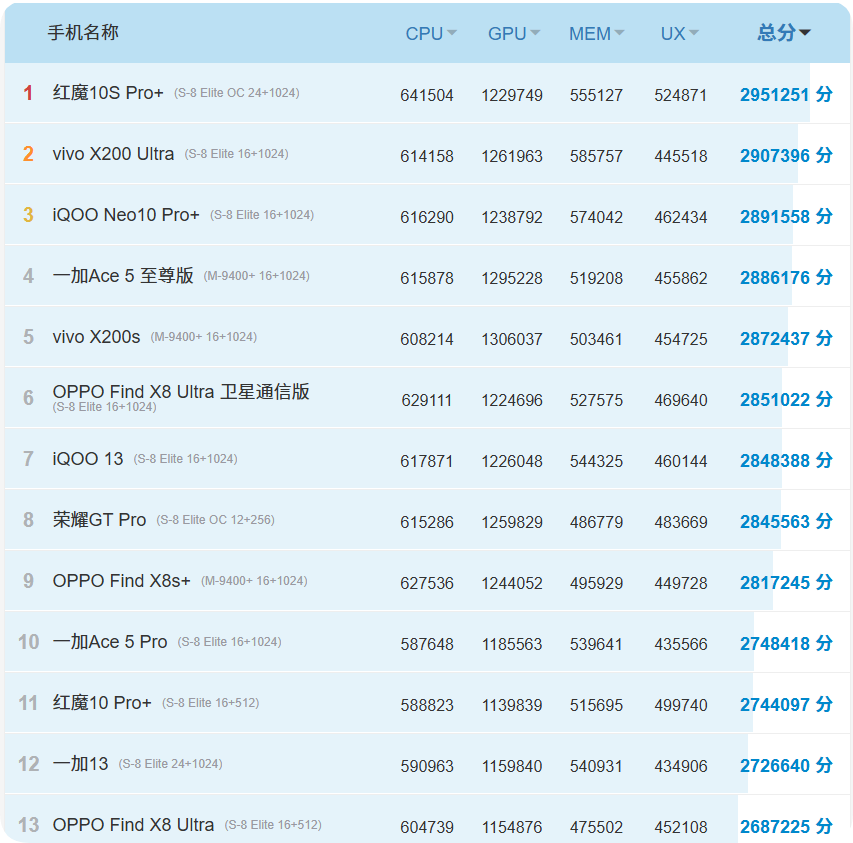Image resolution: width=853 pixels, height=843 pixels.
Task: Click GPU score 1306037
Action: pyautogui.click(x=512, y=339)
